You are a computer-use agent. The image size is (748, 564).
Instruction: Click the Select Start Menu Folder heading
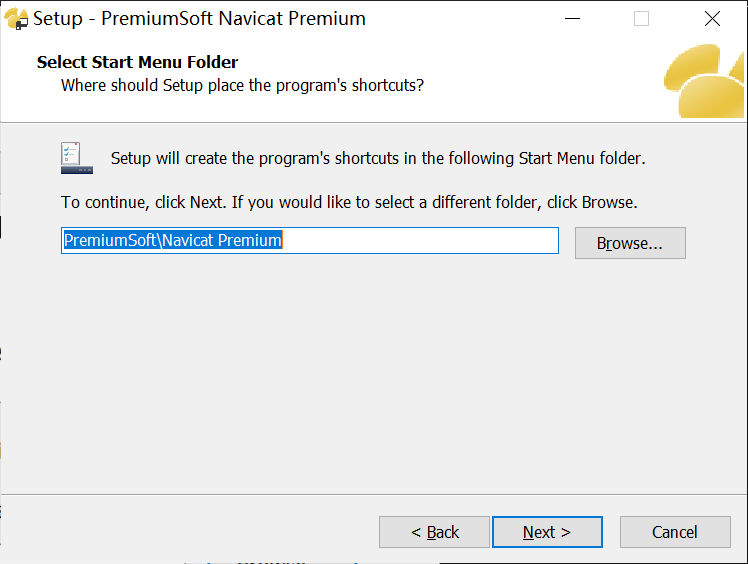click(137, 62)
